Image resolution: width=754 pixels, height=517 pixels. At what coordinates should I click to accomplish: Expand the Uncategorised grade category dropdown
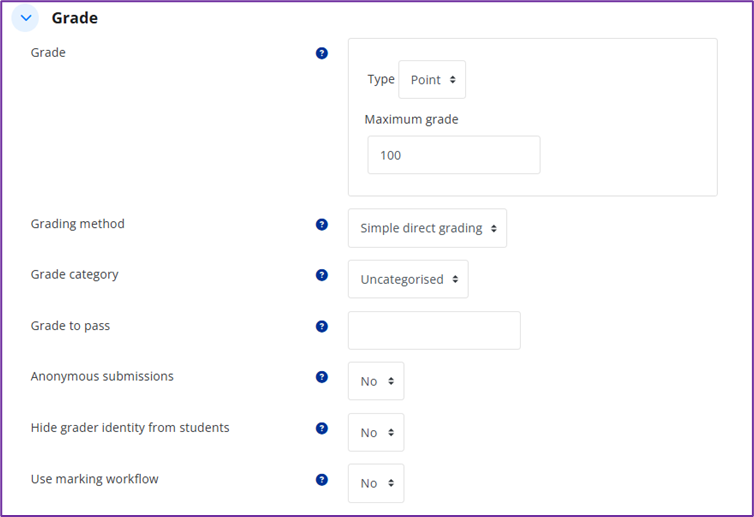pos(408,279)
